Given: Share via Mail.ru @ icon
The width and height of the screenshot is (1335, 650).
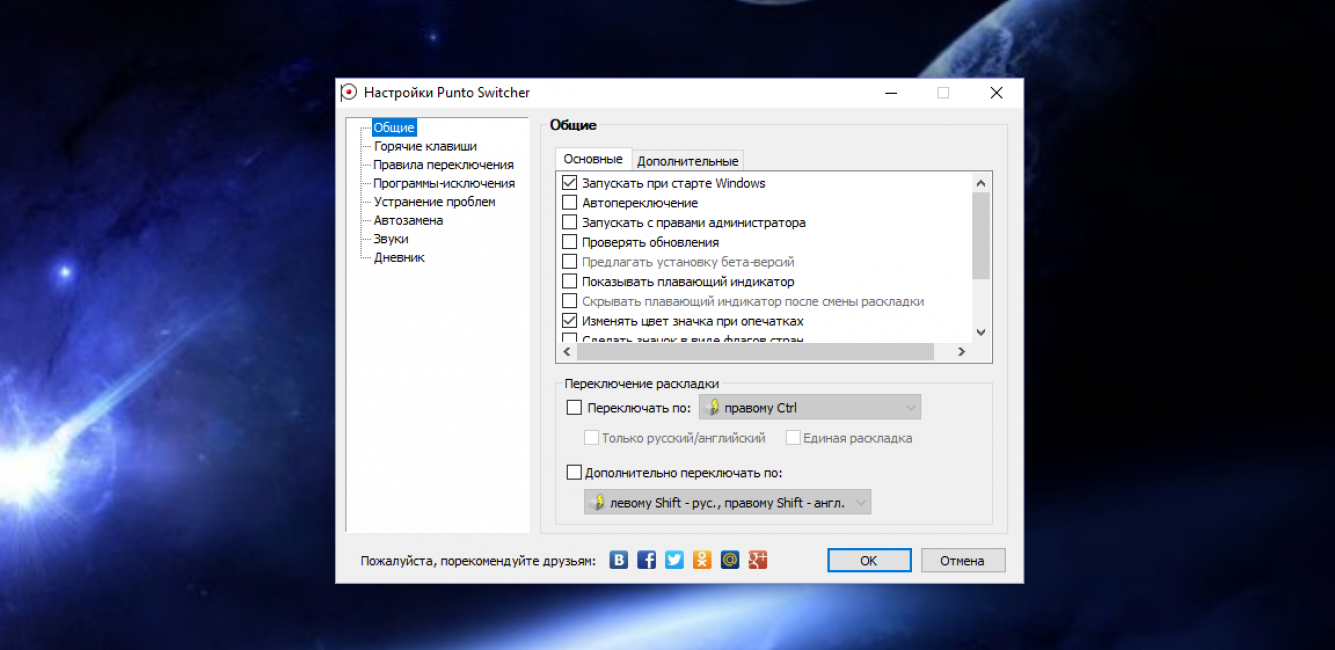Looking at the screenshot, I should click(730, 560).
